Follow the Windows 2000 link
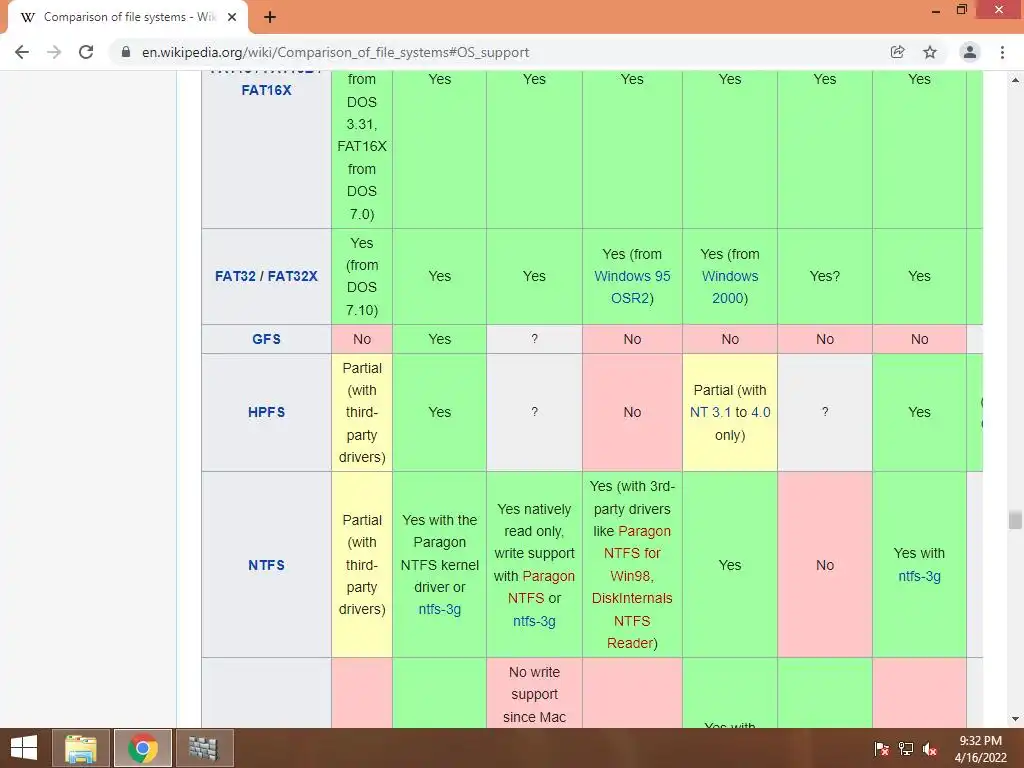Screen dimensions: 1024x768 point(730,287)
